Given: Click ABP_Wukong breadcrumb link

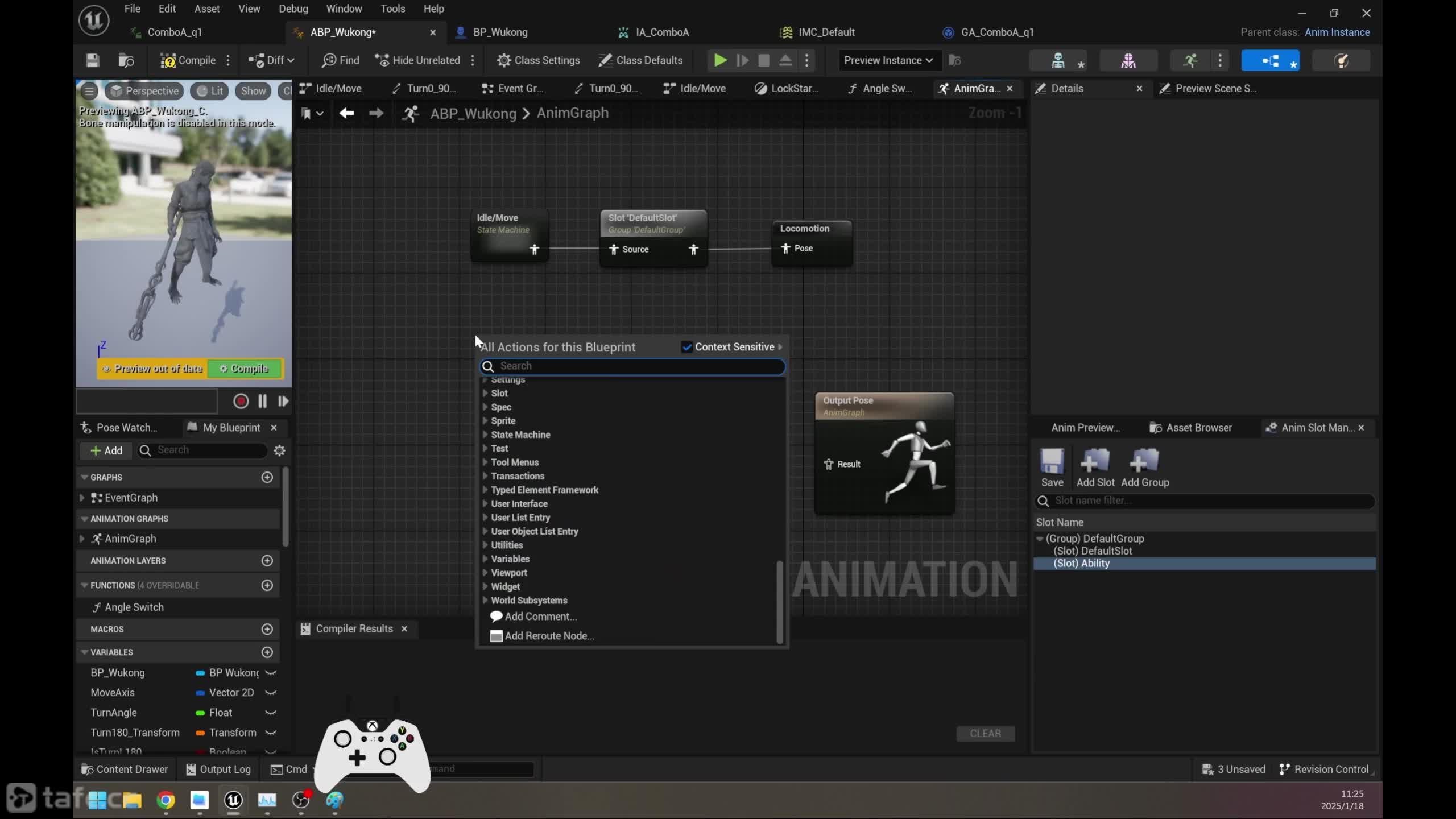Looking at the screenshot, I should click(x=473, y=113).
